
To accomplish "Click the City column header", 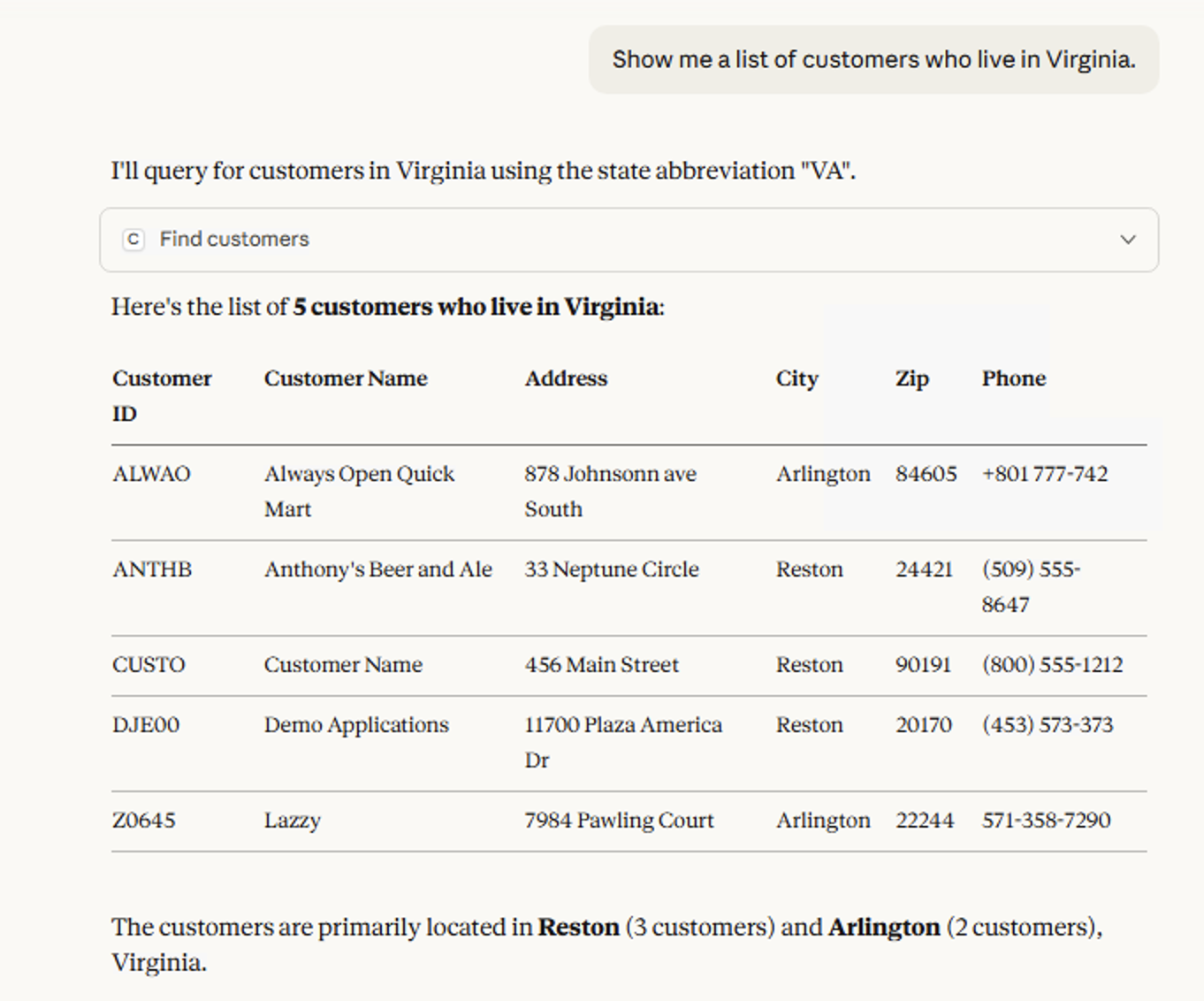I will (x=796, y=378).
